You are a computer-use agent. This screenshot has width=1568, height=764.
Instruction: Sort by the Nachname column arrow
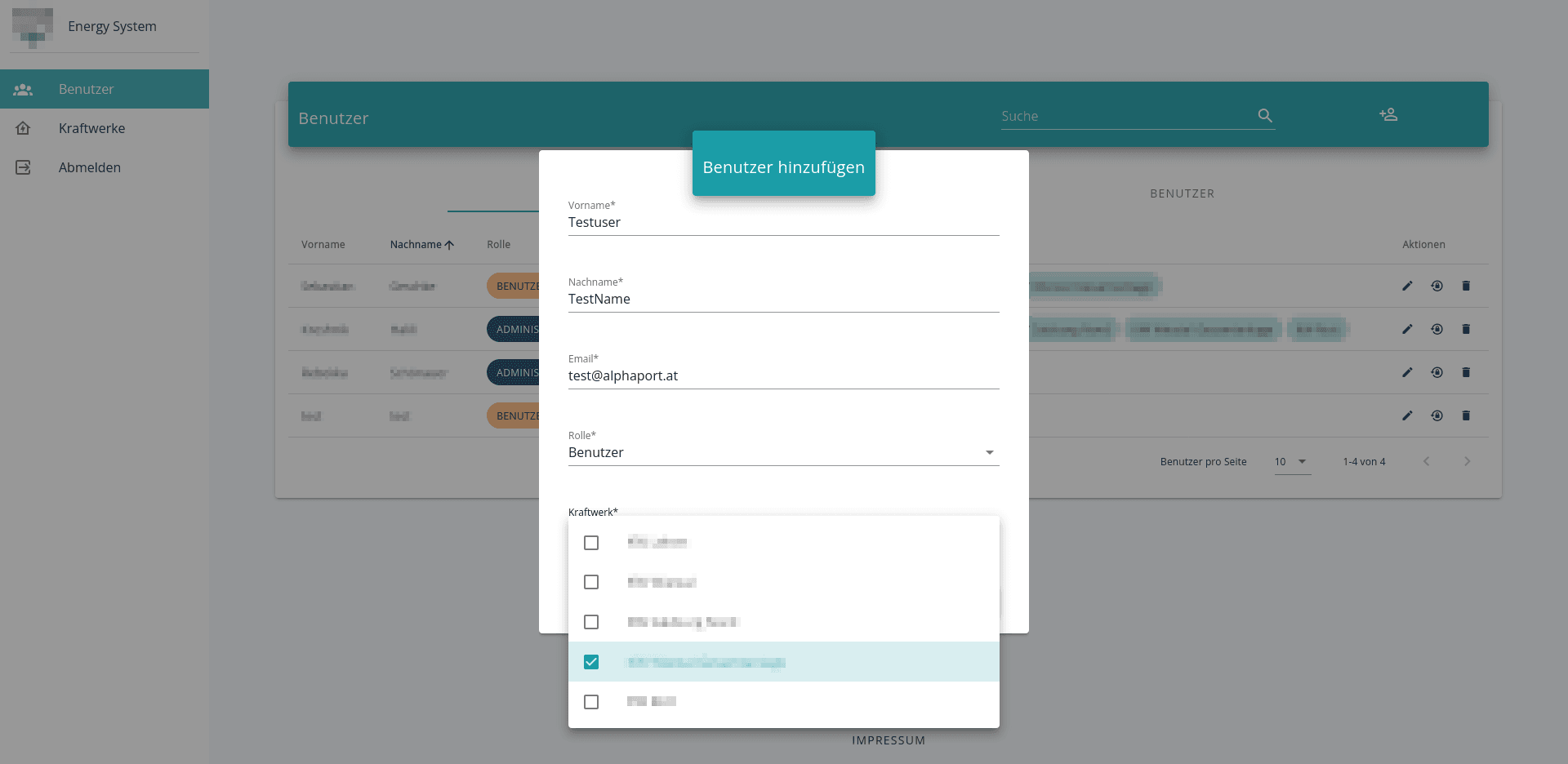[x=449, y=245]
